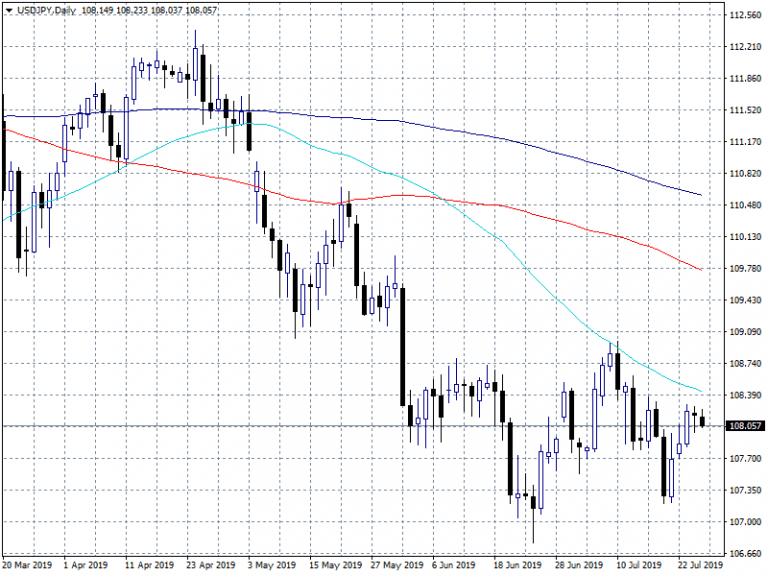Image resolution: width=768 pixels, height=576 pixels.
Task: Select the 23 Apr 2019 date label
Action: [x=212, y=565]
